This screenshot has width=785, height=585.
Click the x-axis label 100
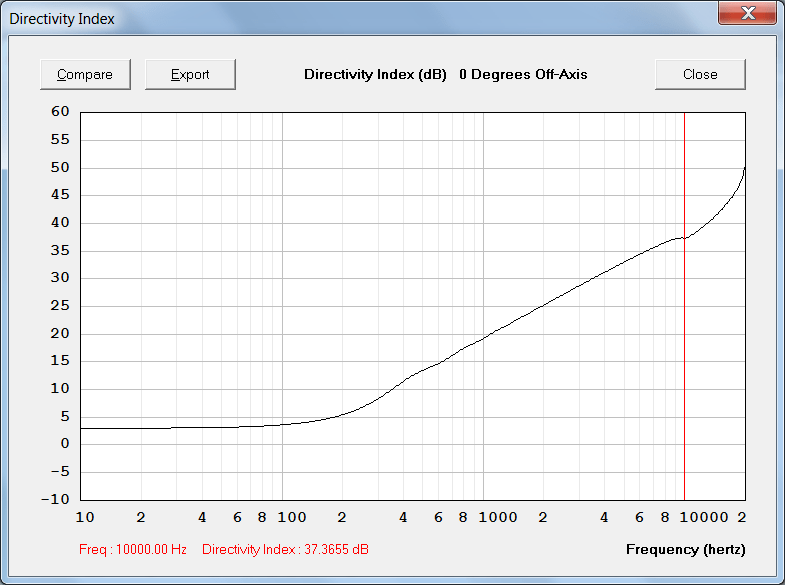(292, 517)
